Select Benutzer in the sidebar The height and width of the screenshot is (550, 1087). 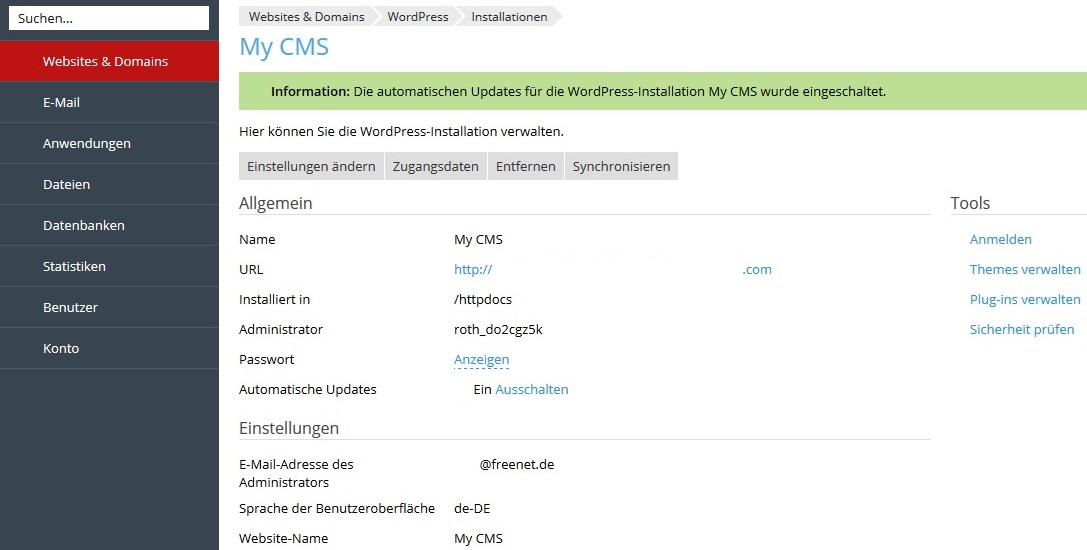coord(110,307)
